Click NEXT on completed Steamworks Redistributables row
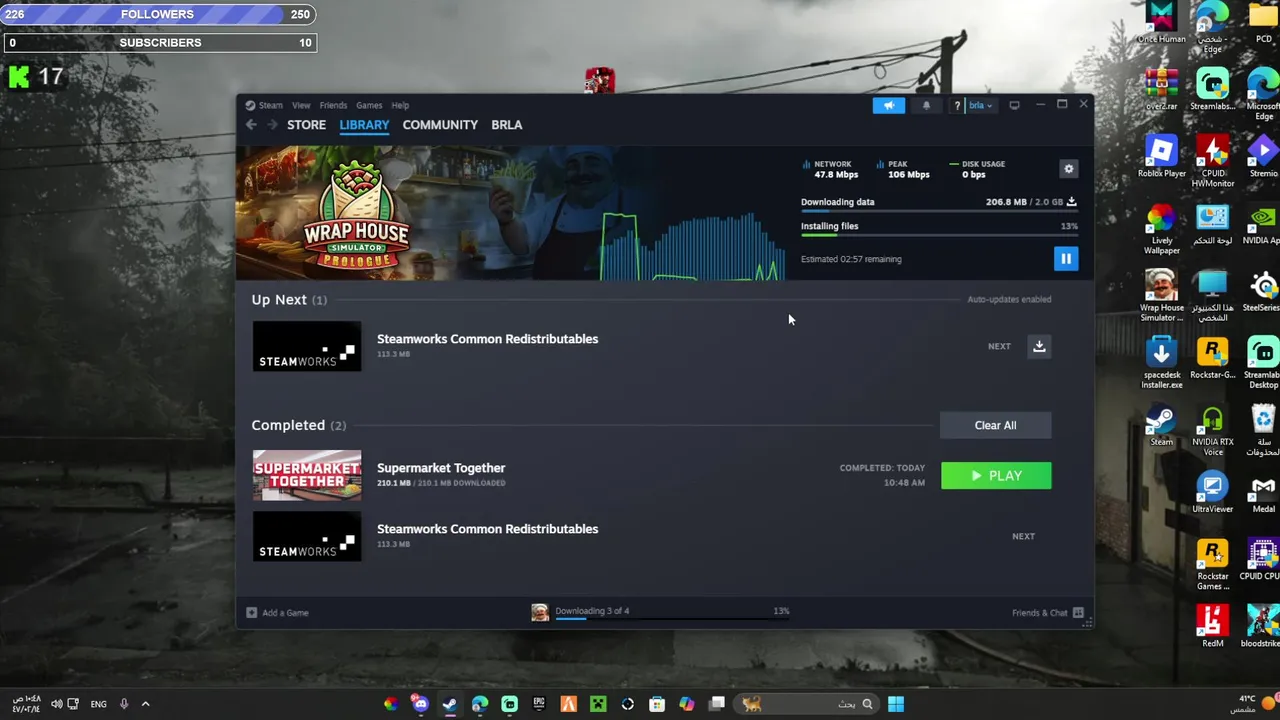This screenshot has width=1280, height=720. (x=1023, y=536)
